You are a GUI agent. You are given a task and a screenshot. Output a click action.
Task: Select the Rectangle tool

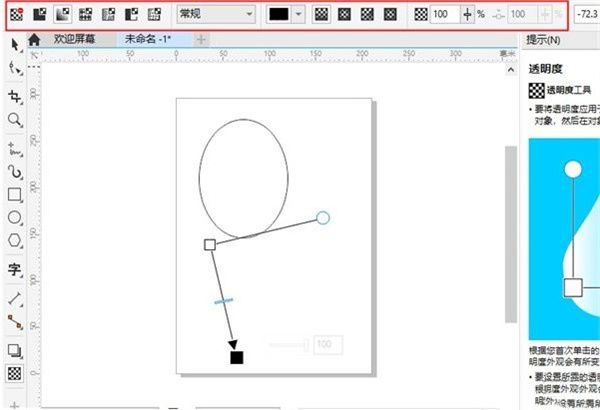(15, 195)
